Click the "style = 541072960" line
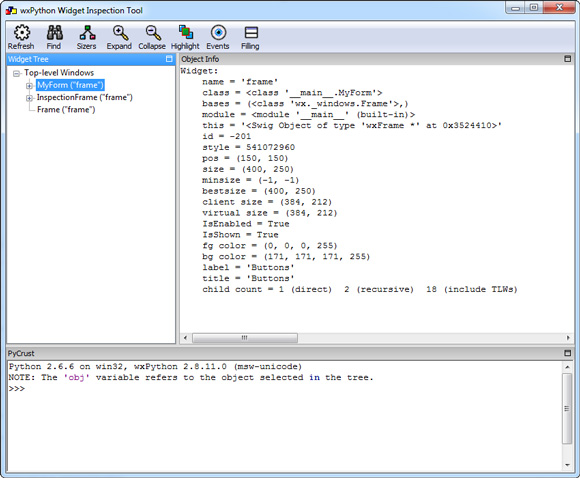Image resolution: width=580 pixels, height=478 pixels. [x=249, y=147]
